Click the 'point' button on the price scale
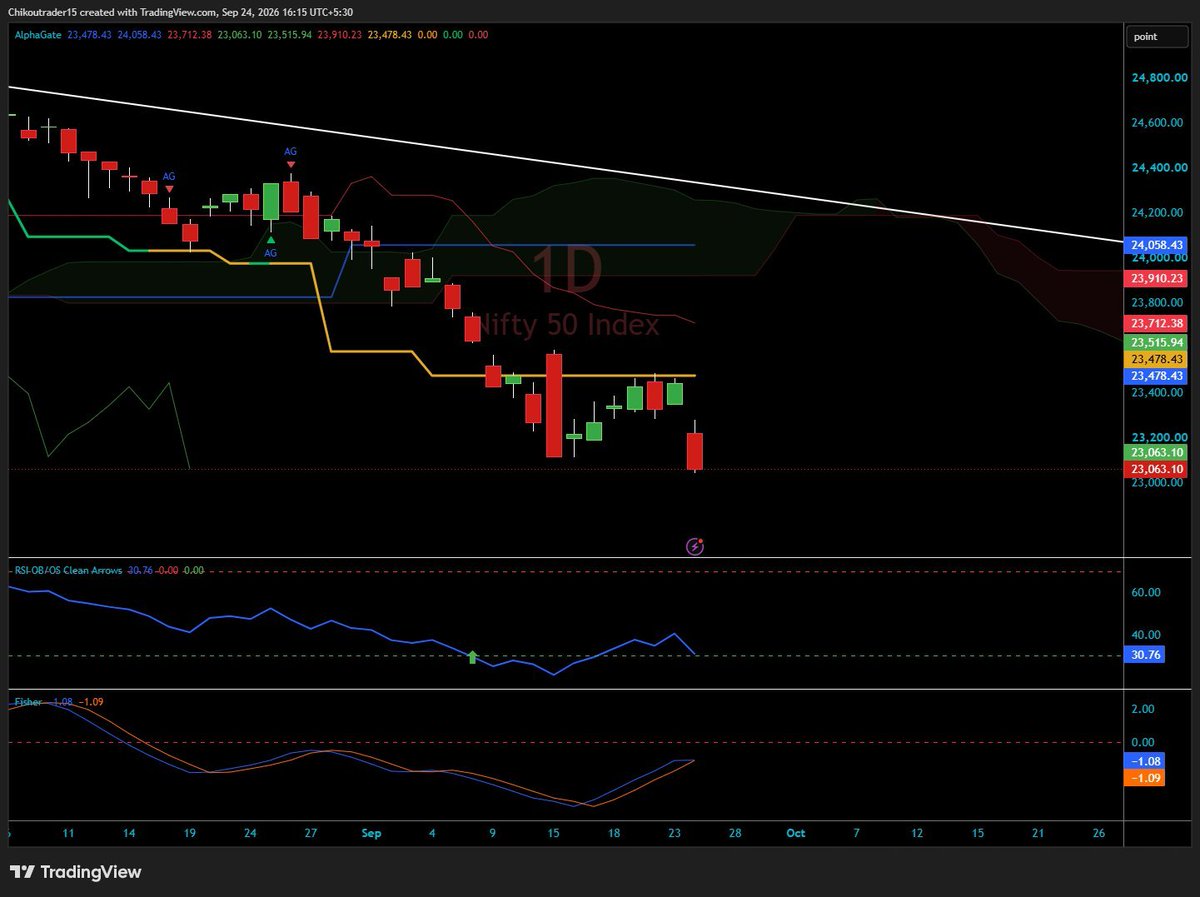 (x=1158, y=37)
